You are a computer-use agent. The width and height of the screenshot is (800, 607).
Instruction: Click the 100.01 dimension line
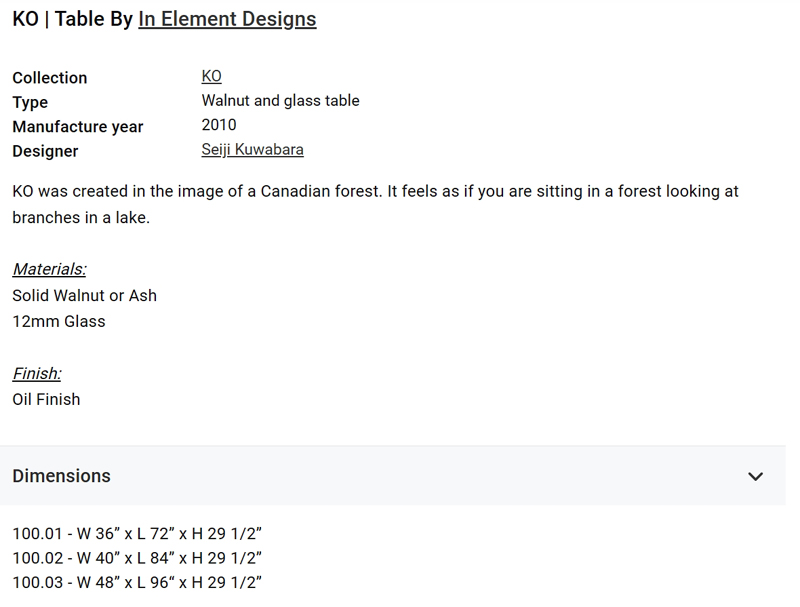click(137, 534)
